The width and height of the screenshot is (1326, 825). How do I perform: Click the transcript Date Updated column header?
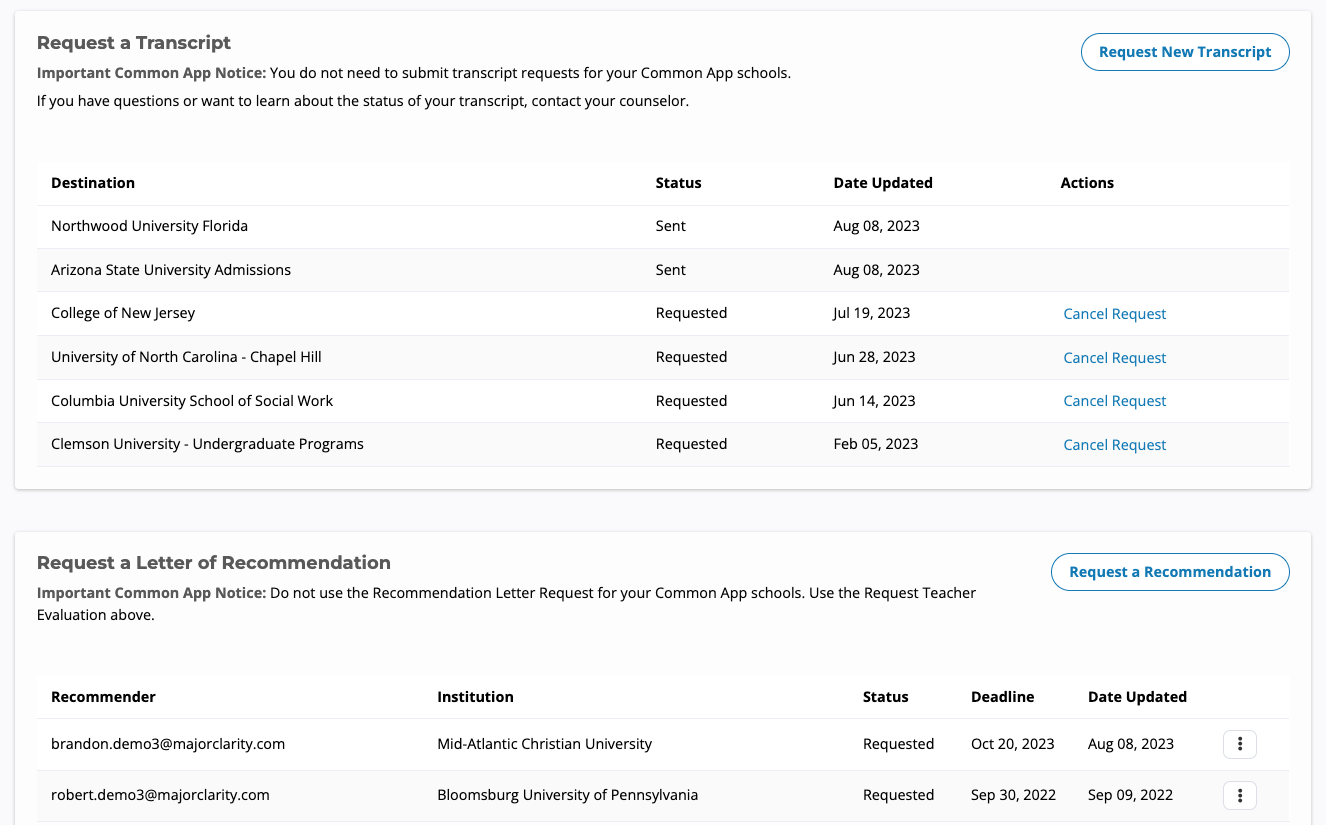(882, 183)
